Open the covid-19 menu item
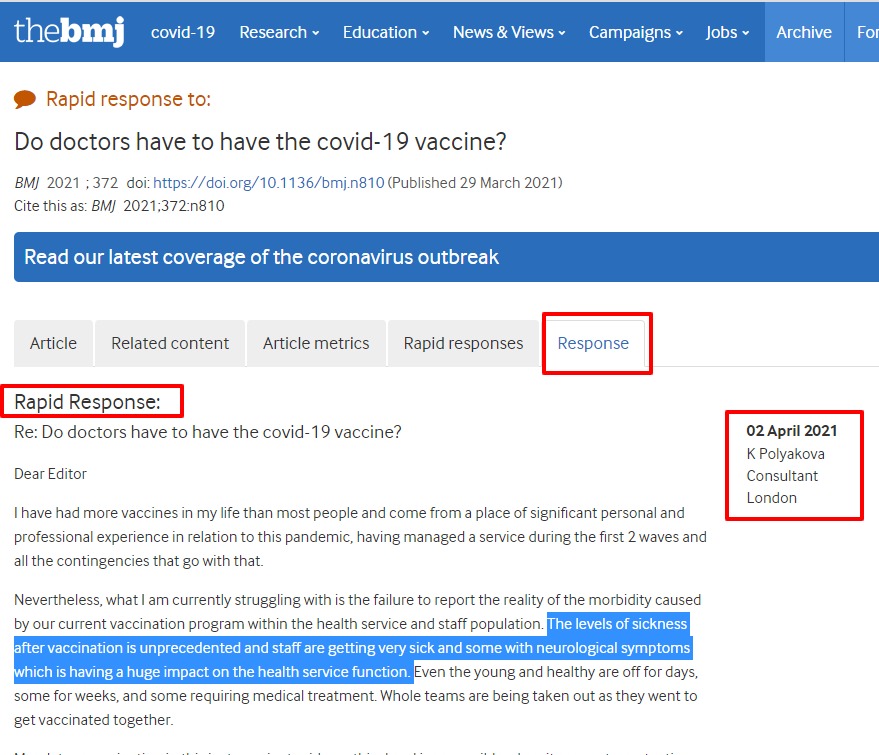Screen dimensions: 879x755 click(183, 33)
